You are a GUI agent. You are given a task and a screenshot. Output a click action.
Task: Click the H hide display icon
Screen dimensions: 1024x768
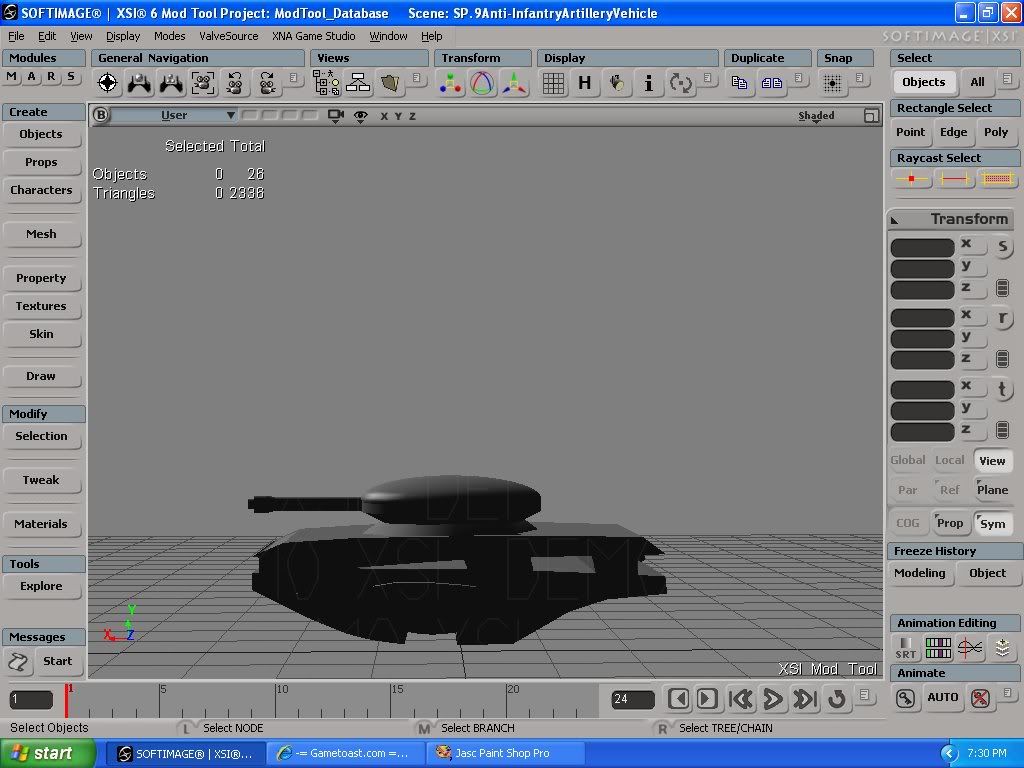pos(584,83)
